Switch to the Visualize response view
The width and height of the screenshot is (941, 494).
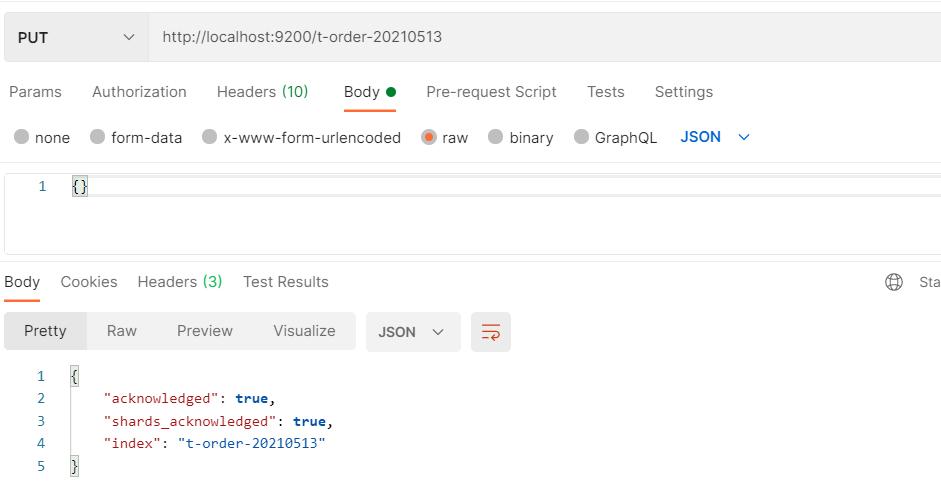click(x=304, y=331)
